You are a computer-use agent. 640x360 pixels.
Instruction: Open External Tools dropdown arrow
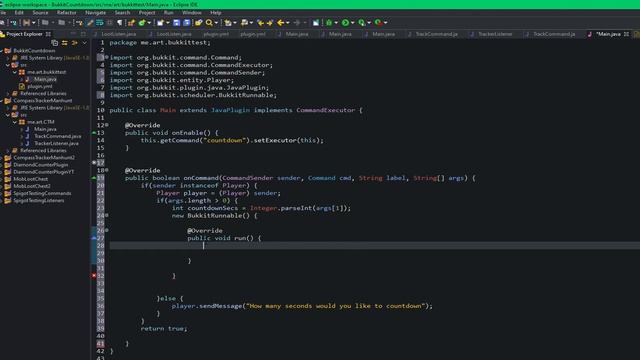[x=385, y=23]
